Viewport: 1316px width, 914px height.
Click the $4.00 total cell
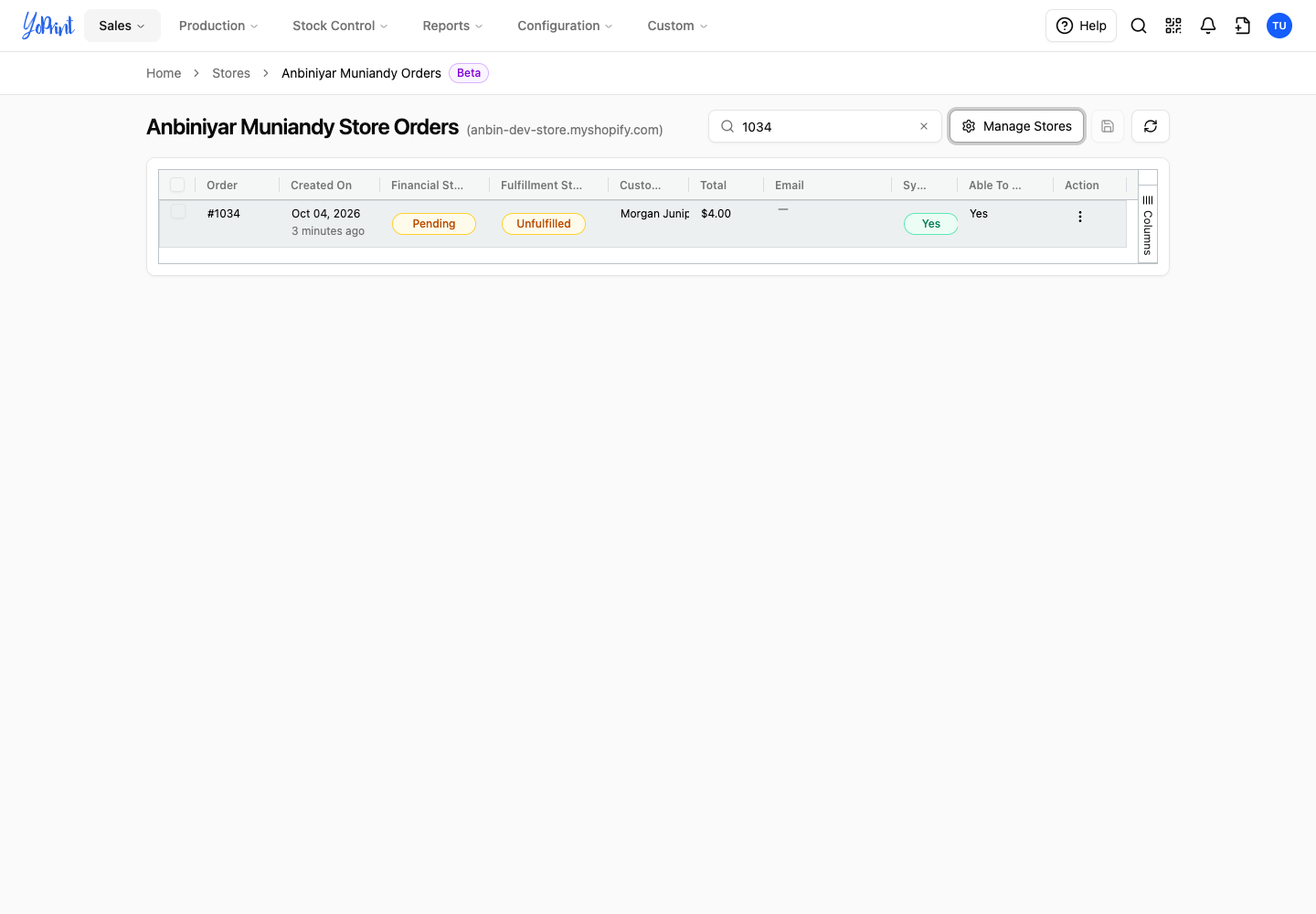click(x=716, y=213)
